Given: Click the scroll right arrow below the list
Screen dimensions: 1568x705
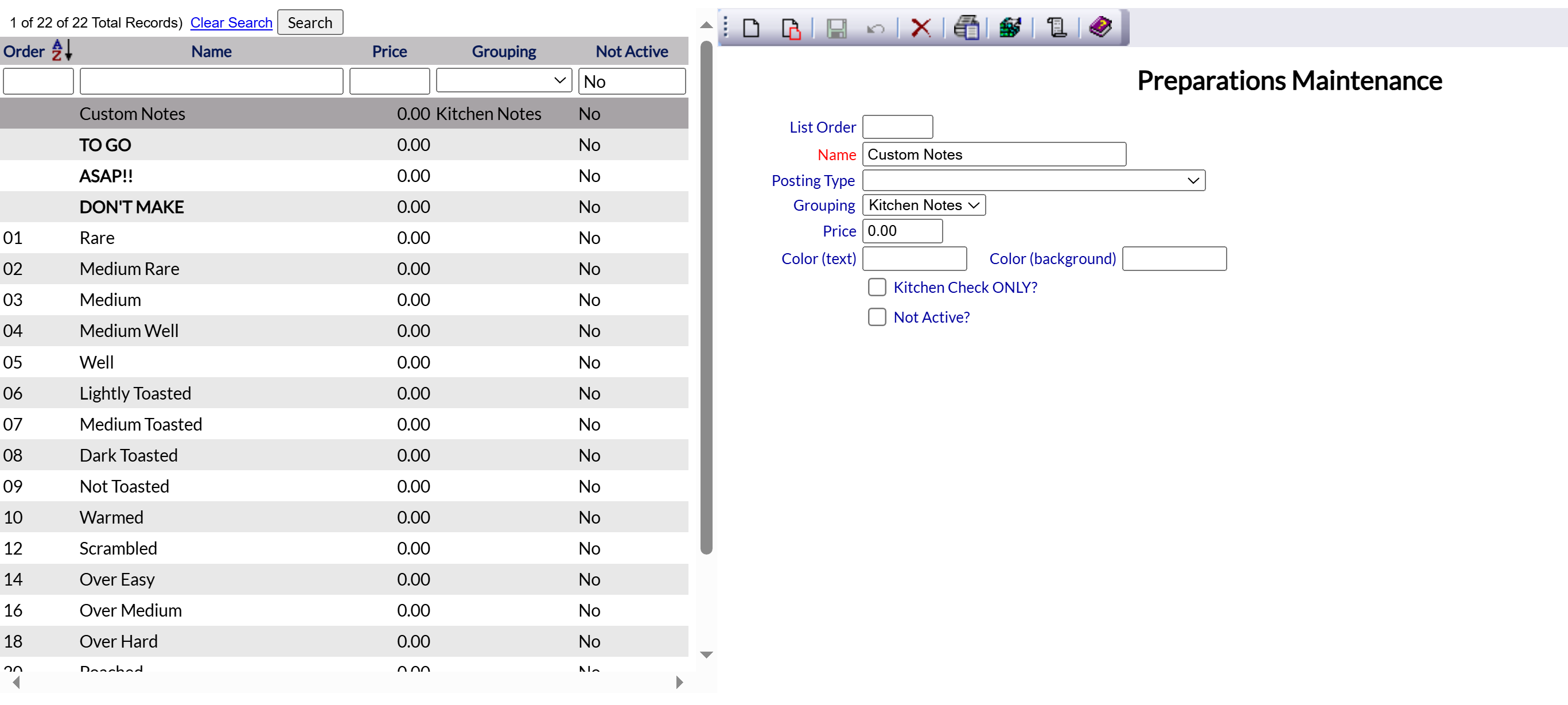Looking at the screenshot, I should point(679,683).
